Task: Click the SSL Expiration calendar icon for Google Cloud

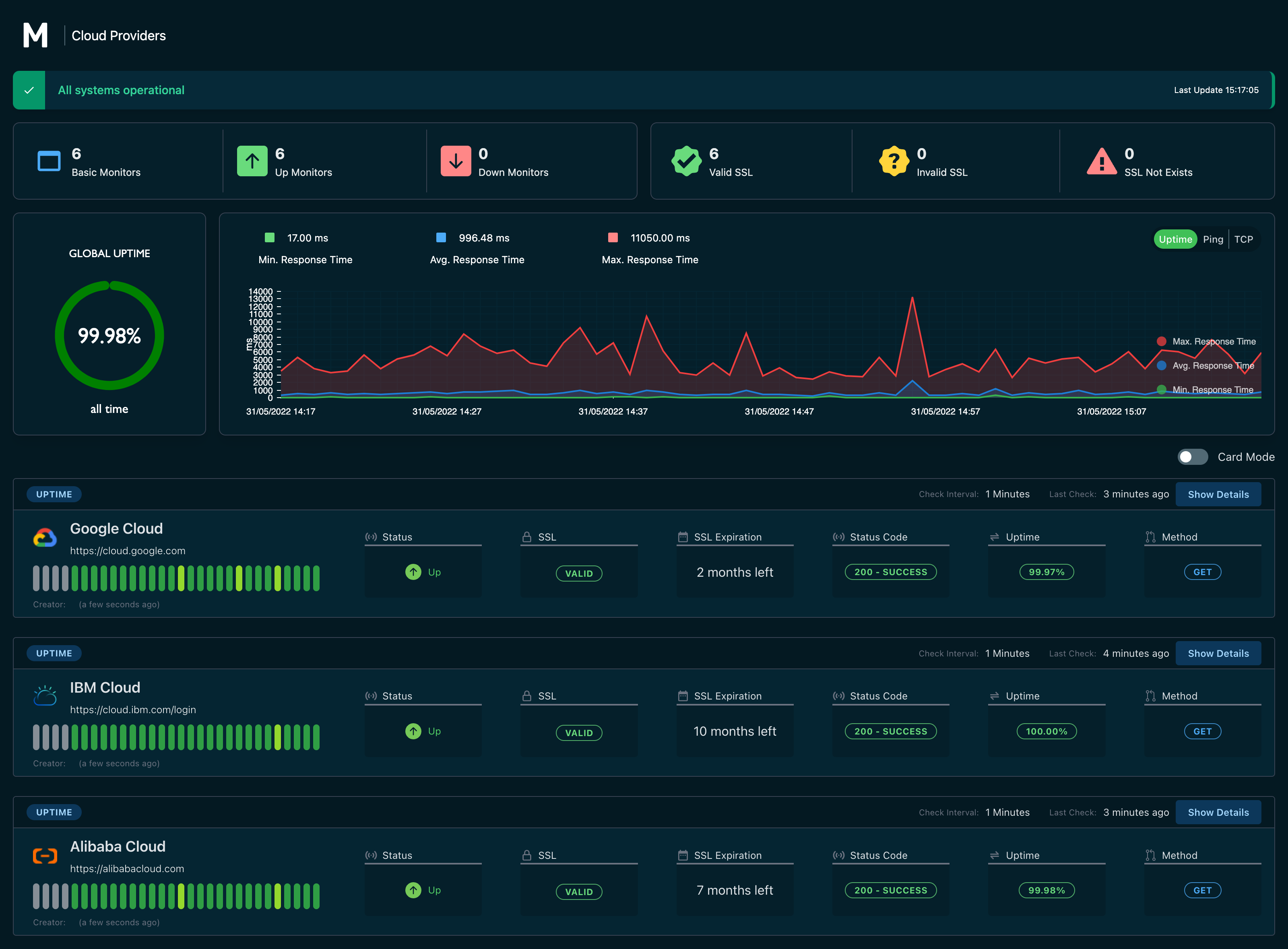Action: pyautogui.click(x=683, y=537)
